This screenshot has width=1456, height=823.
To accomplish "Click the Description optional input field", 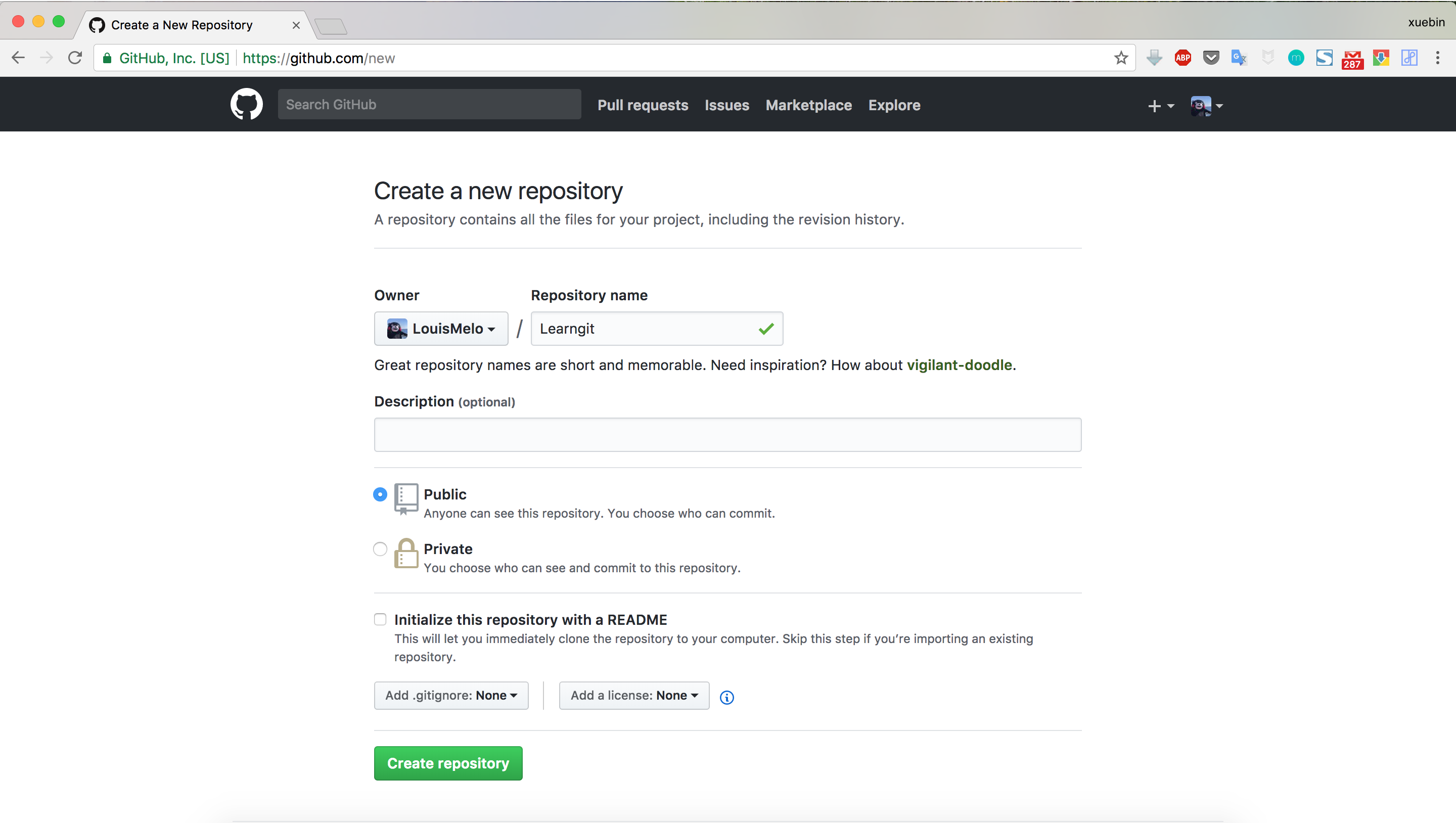I will pos(728,434).
